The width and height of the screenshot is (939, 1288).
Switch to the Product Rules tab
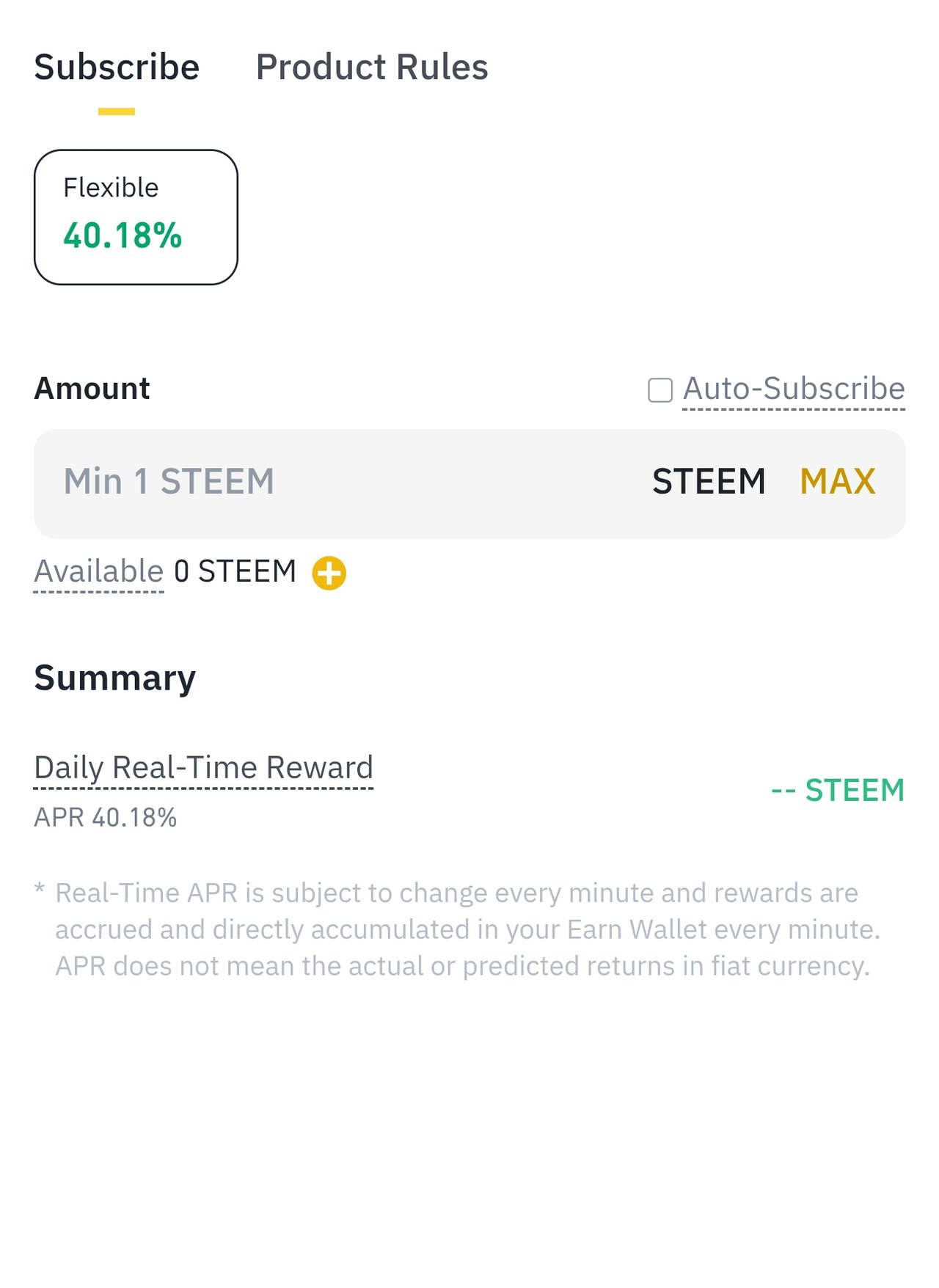(x=372, y=67)
